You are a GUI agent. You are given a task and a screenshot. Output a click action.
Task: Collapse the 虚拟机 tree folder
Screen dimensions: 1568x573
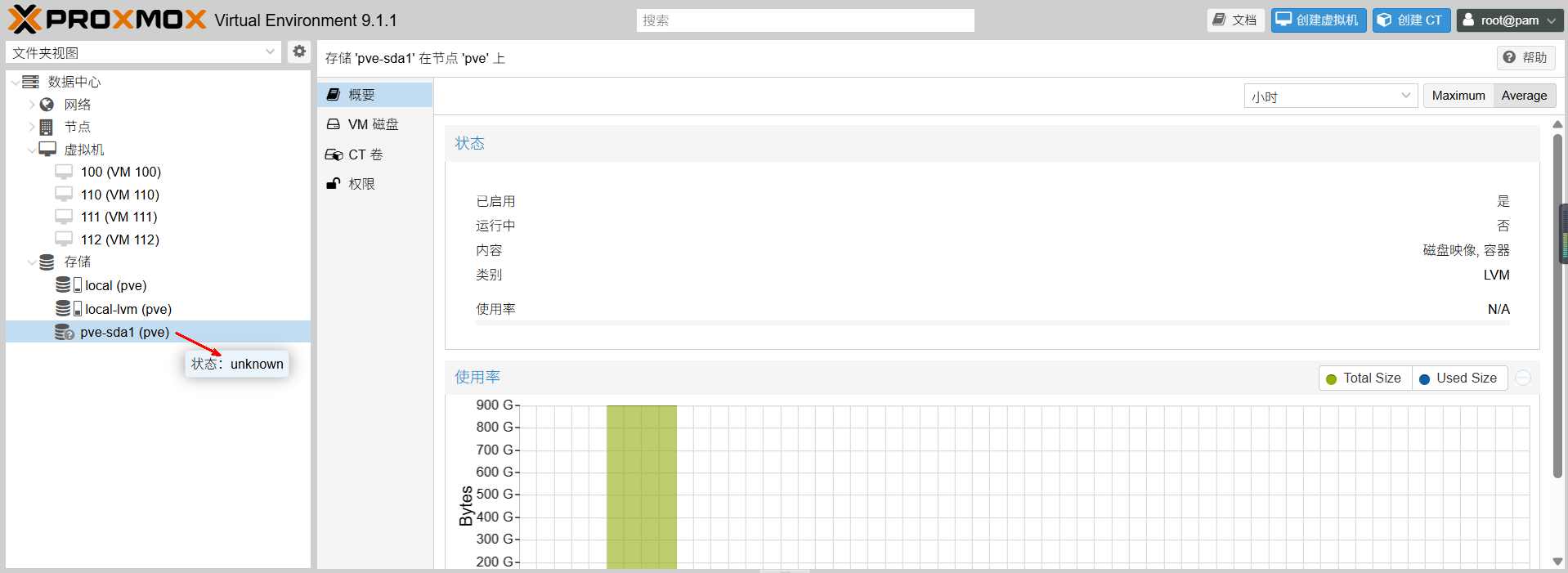tap(32, 150)
